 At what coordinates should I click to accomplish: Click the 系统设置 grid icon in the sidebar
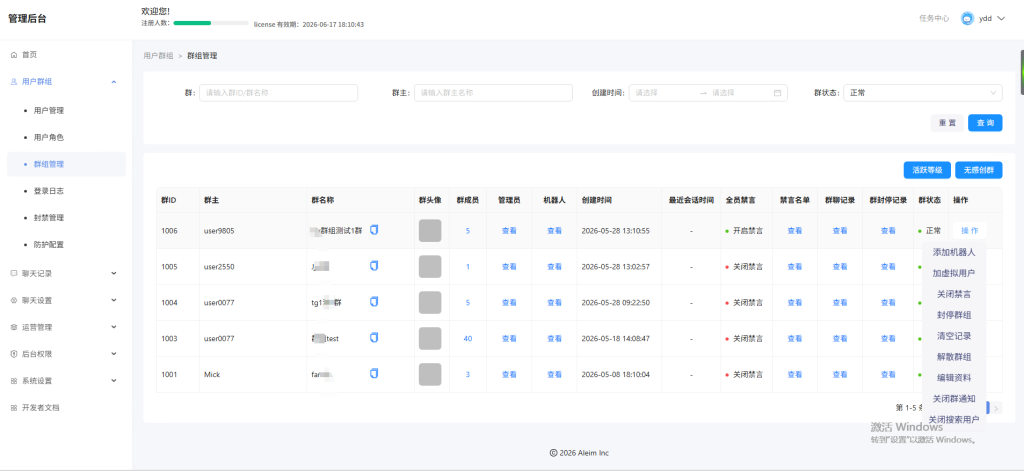pos(14,381)
